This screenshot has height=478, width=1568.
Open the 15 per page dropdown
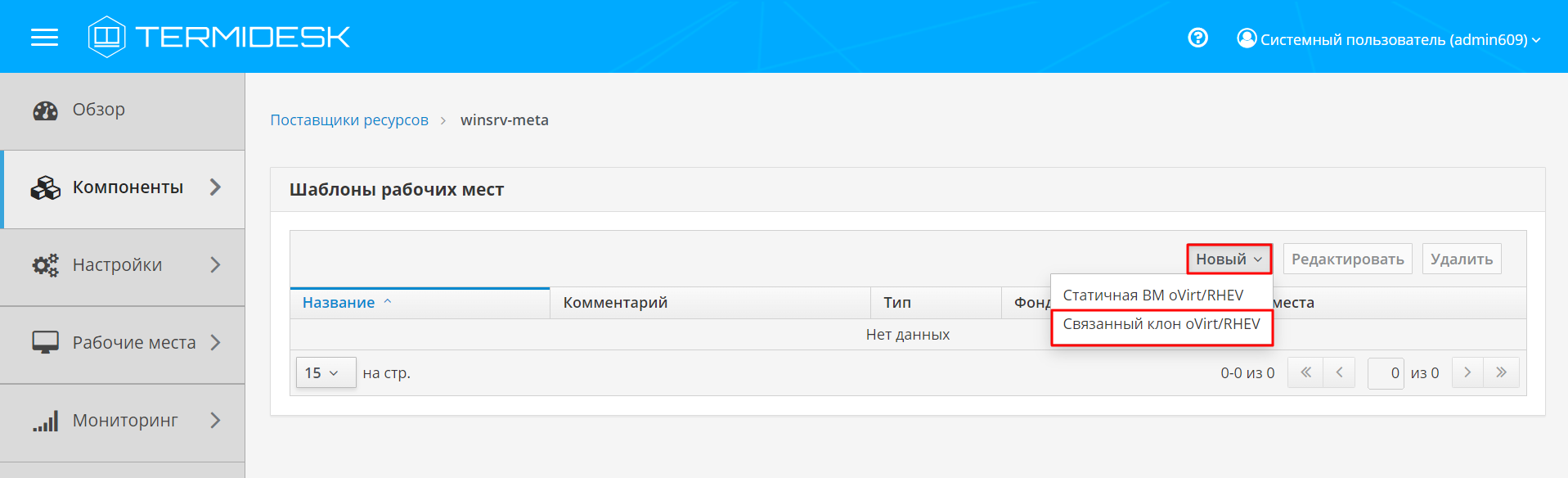click(x=326, y=372)
